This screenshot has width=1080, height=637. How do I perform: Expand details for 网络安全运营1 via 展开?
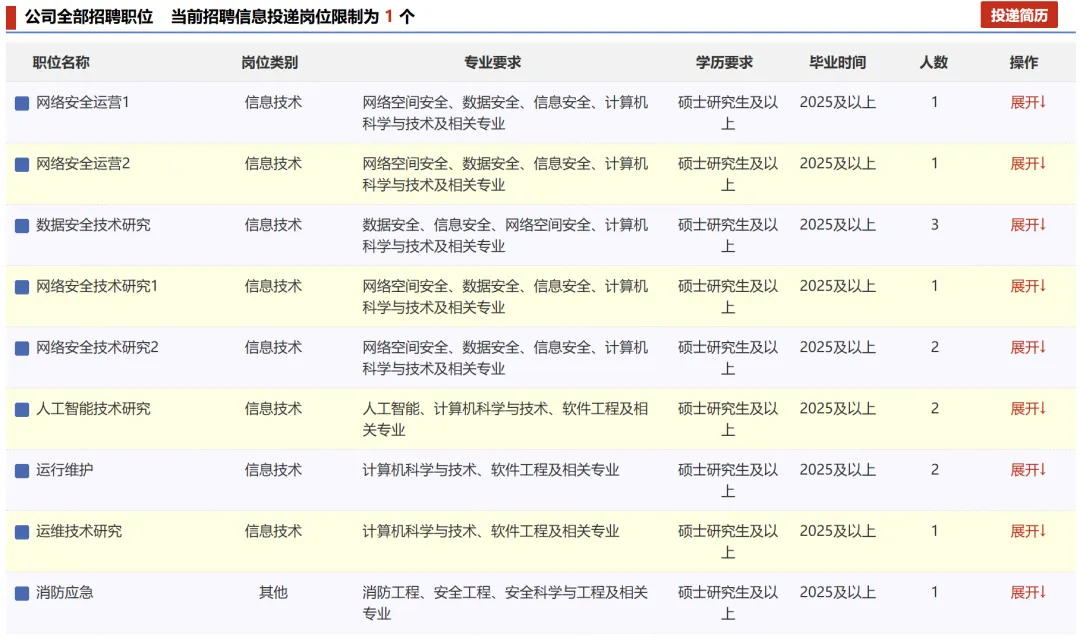1028,102
